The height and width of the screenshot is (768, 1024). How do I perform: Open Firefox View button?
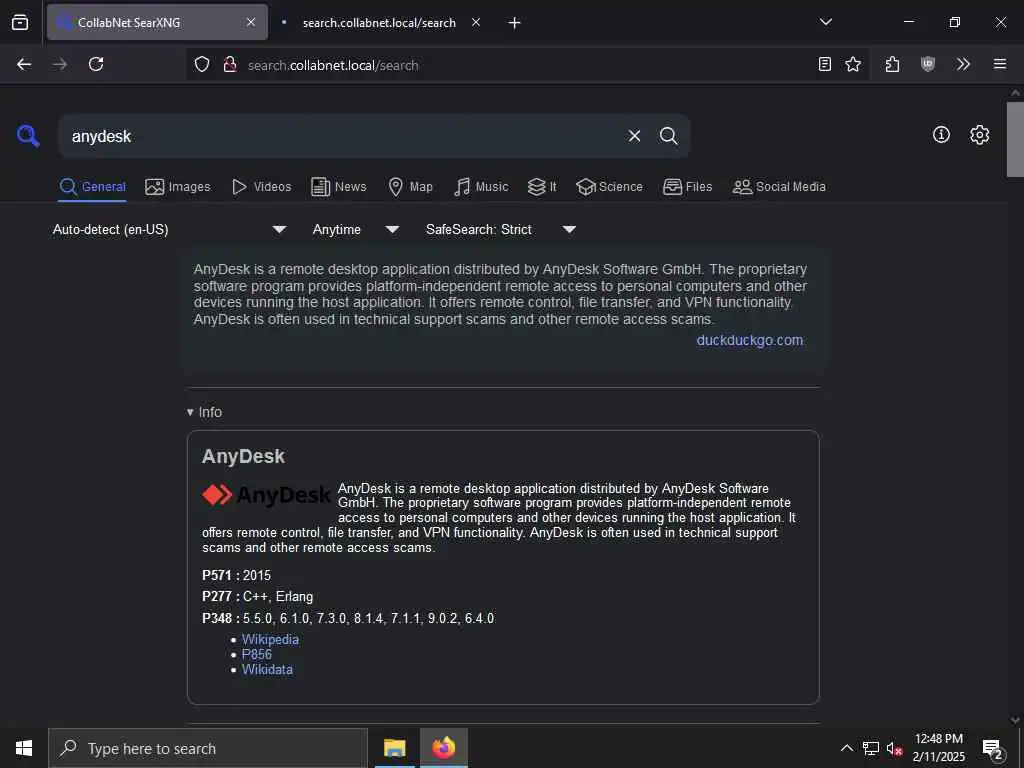click(20, 22)
